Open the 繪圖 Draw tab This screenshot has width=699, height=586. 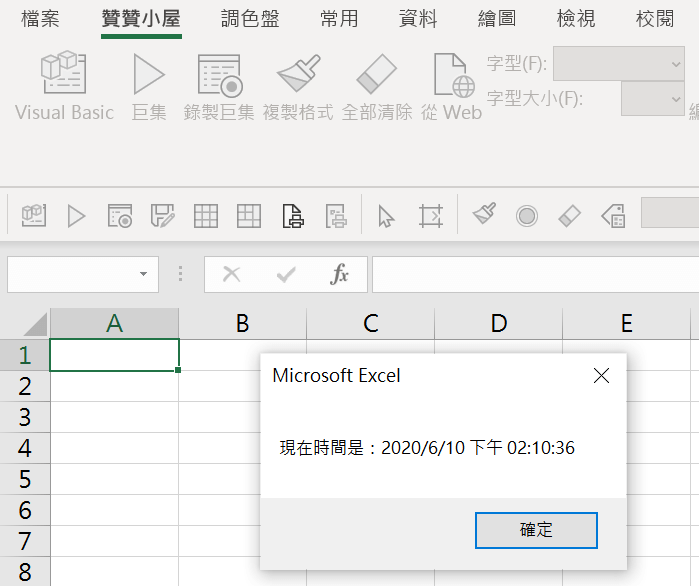497,19
